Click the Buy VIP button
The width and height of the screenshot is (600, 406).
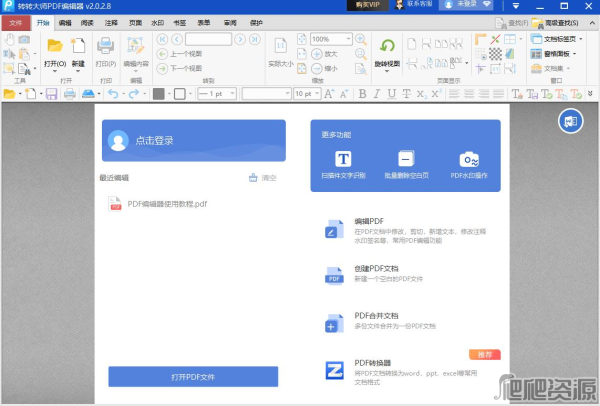pyautogui.click(x=367, y=5)
